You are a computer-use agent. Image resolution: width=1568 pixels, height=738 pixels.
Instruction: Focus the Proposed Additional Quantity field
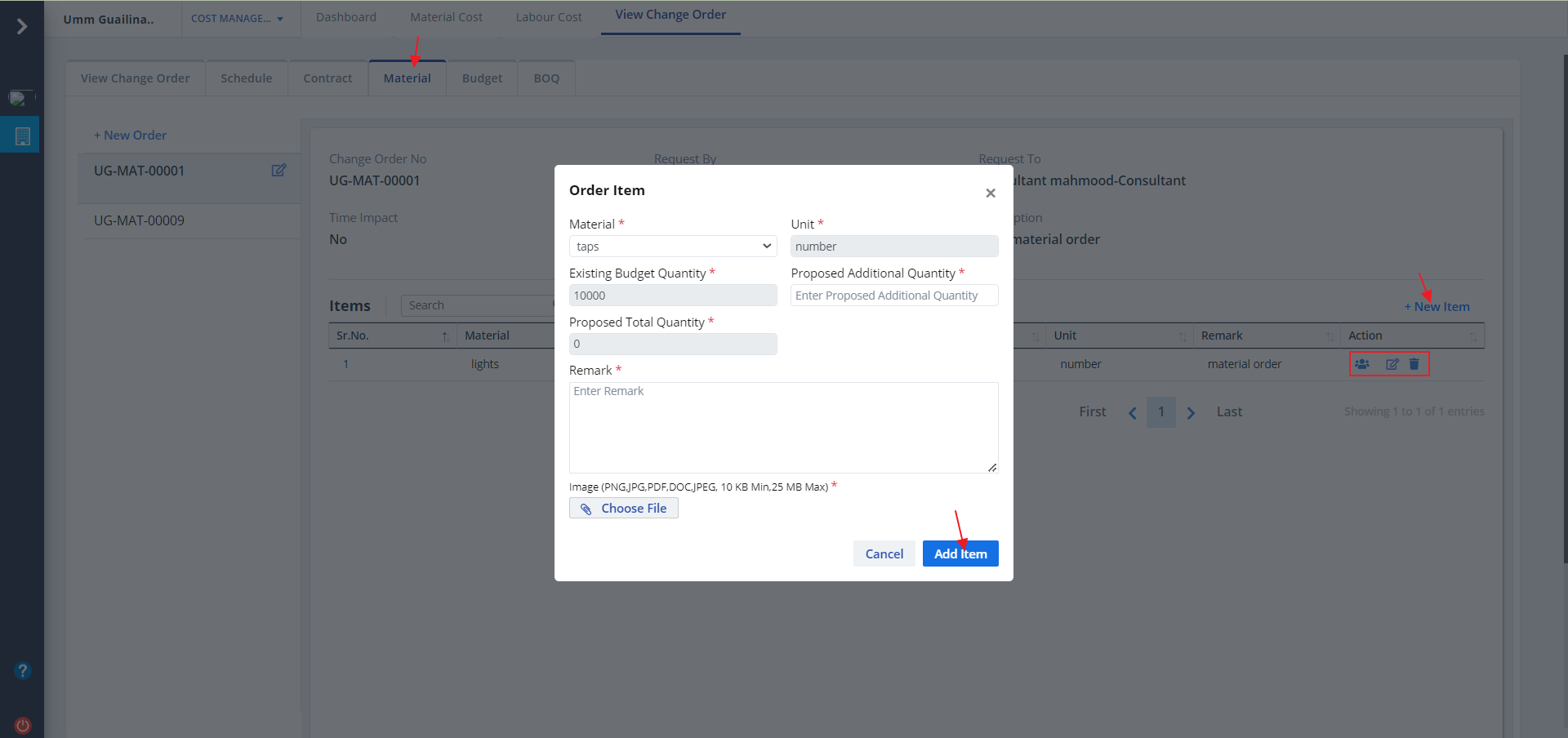coord(893,296)
